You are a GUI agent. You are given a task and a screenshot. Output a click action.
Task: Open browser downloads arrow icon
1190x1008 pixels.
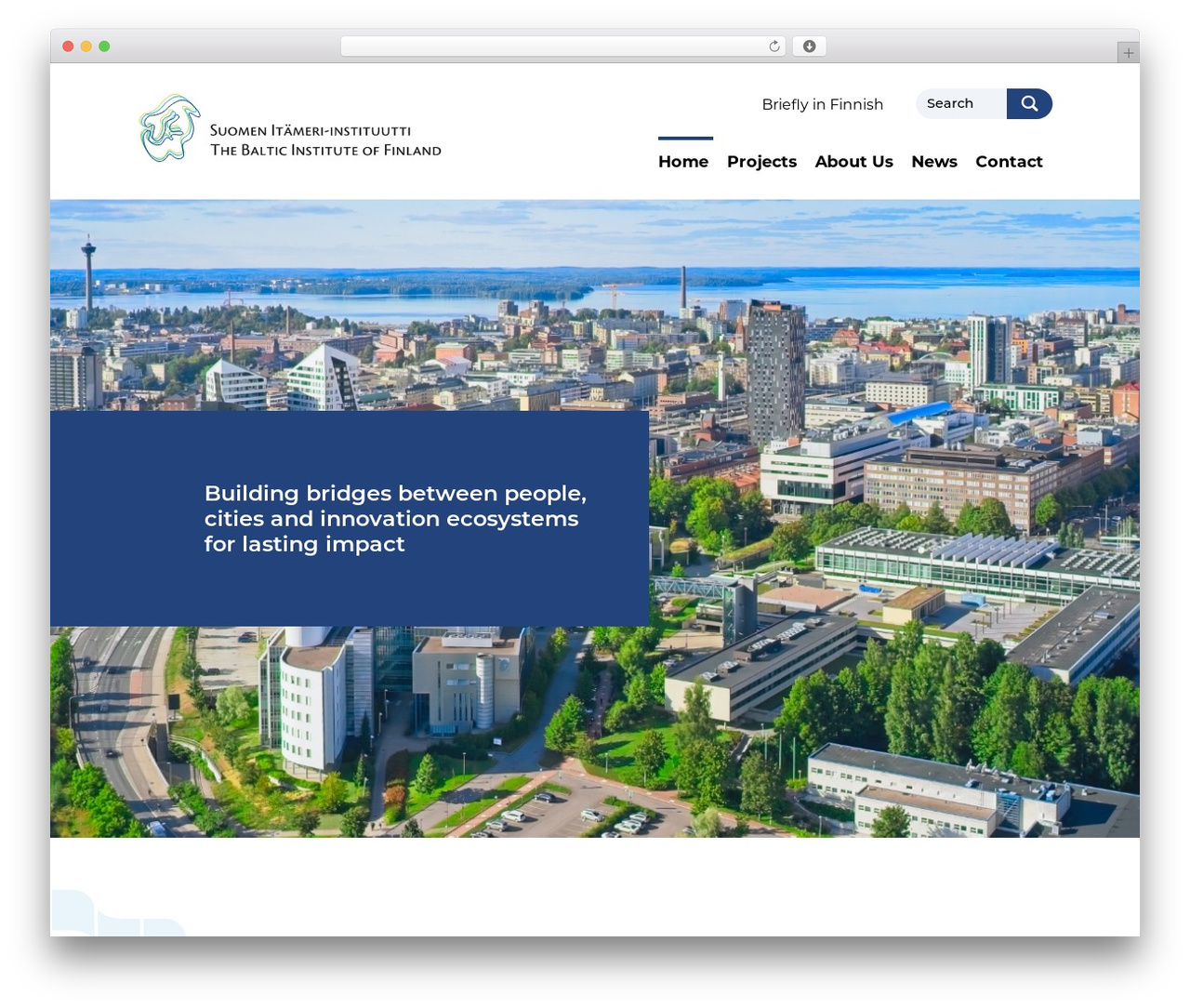tap(809, 46)
